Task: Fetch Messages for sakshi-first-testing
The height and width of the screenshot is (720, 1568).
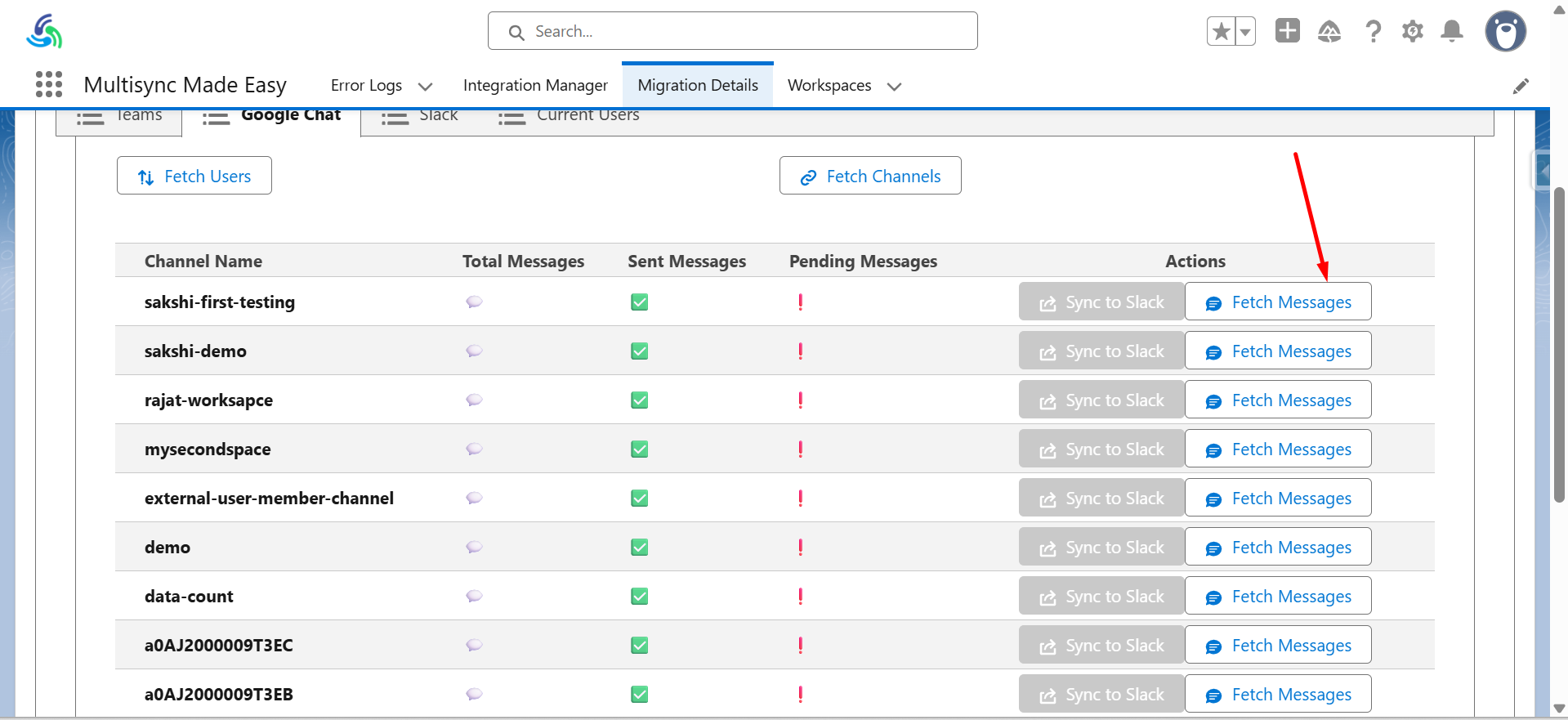Action: pyautogui.click(x=1278, y=302)
